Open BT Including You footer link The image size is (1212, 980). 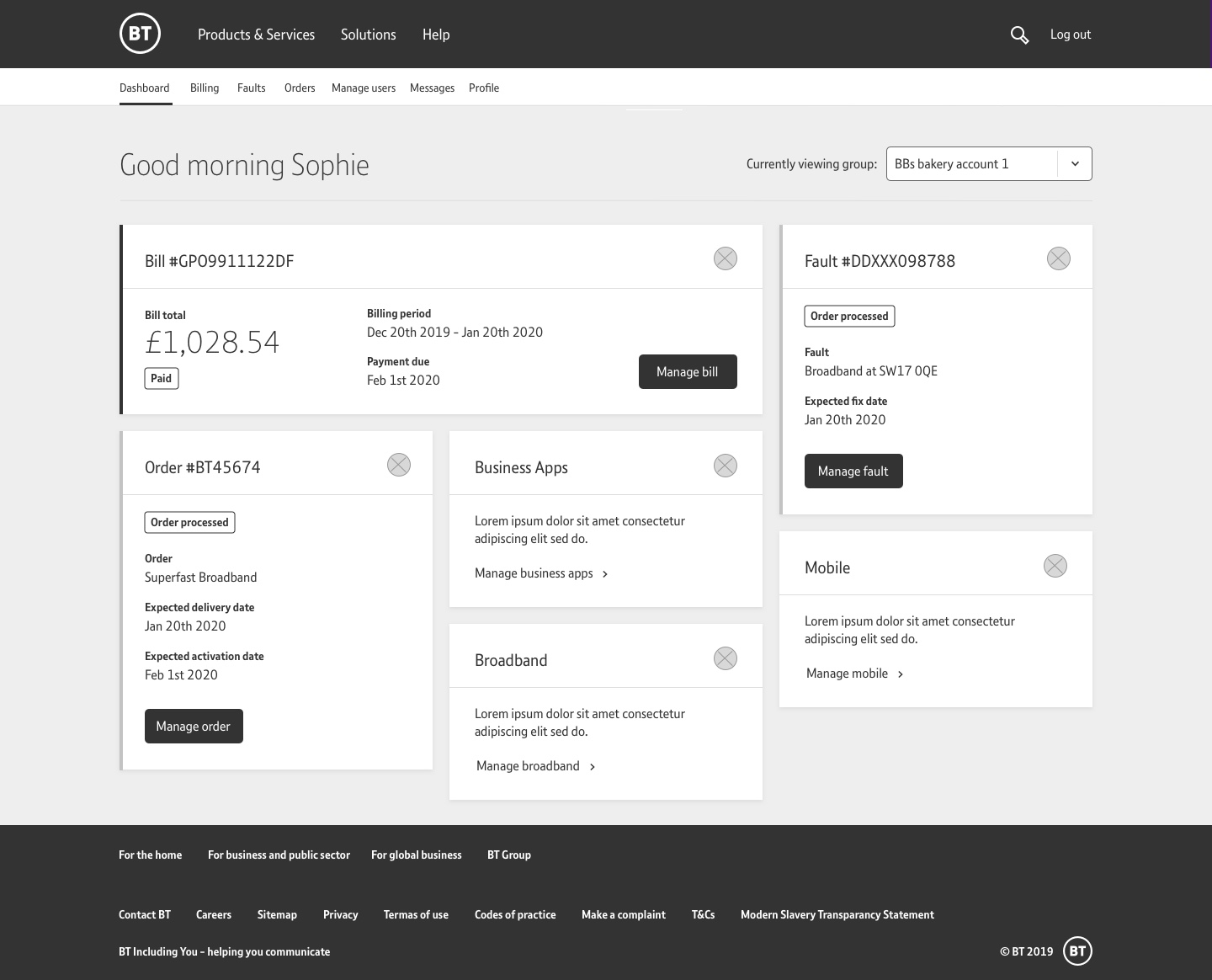[224, 951]
